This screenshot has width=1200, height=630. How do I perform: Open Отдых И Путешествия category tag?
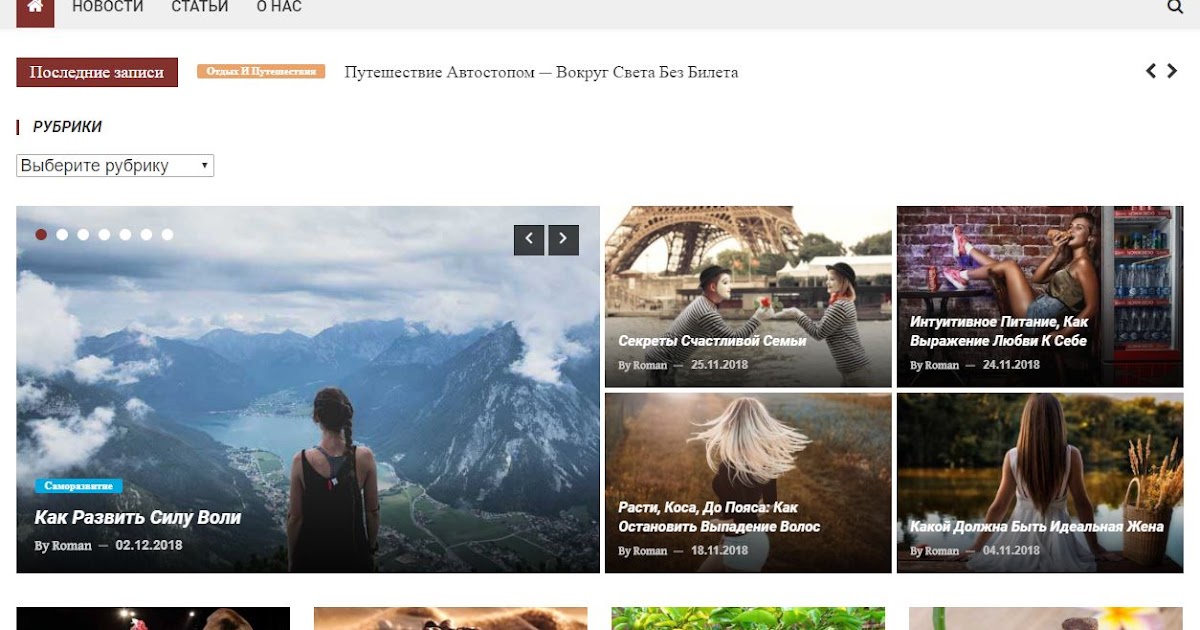(x=261, y=71)
